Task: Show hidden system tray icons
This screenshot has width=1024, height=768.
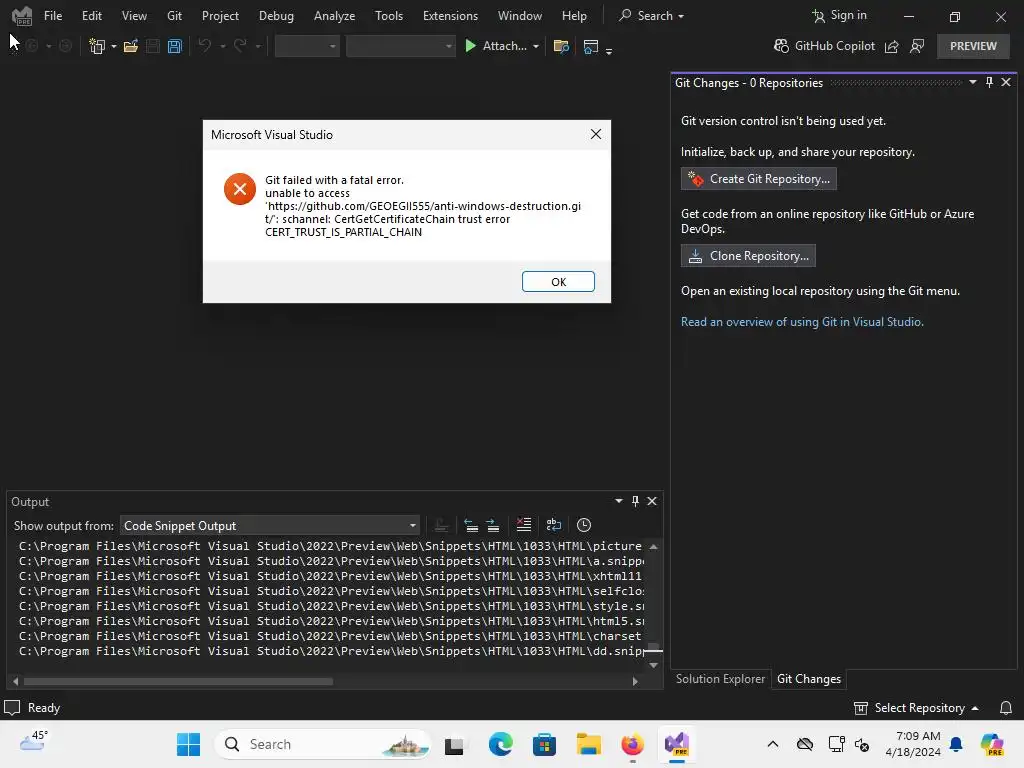Action: coord(773,744)
